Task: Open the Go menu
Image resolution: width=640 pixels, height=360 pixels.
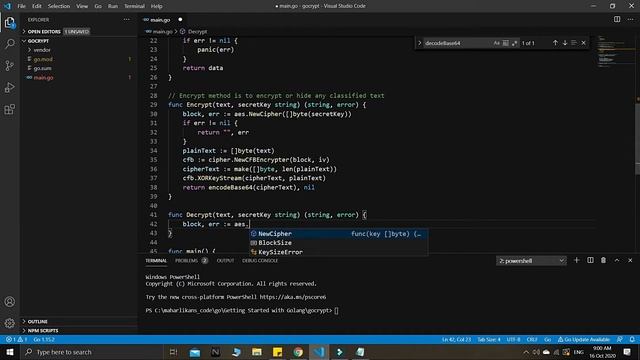Action: [98, 6]
